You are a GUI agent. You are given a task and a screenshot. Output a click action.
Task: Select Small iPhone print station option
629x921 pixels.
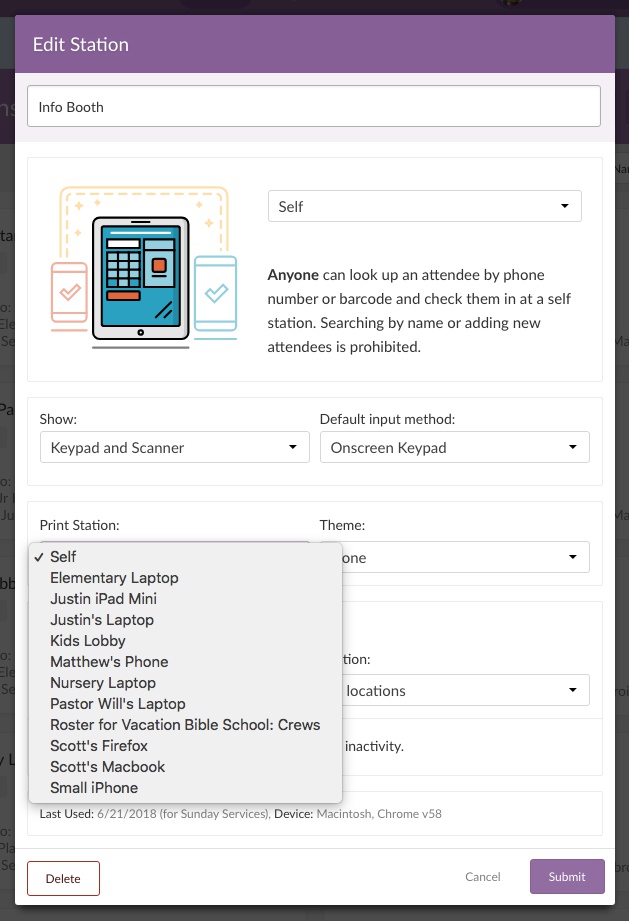(185, 788)
